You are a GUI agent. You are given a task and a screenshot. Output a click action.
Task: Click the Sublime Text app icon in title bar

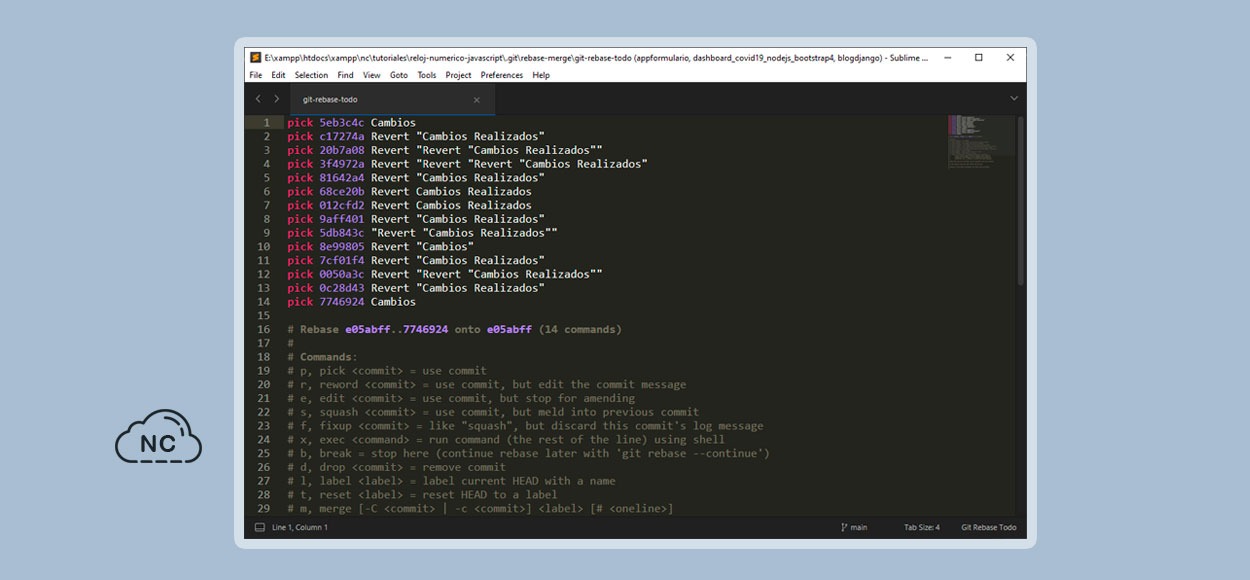click(256, 58)
